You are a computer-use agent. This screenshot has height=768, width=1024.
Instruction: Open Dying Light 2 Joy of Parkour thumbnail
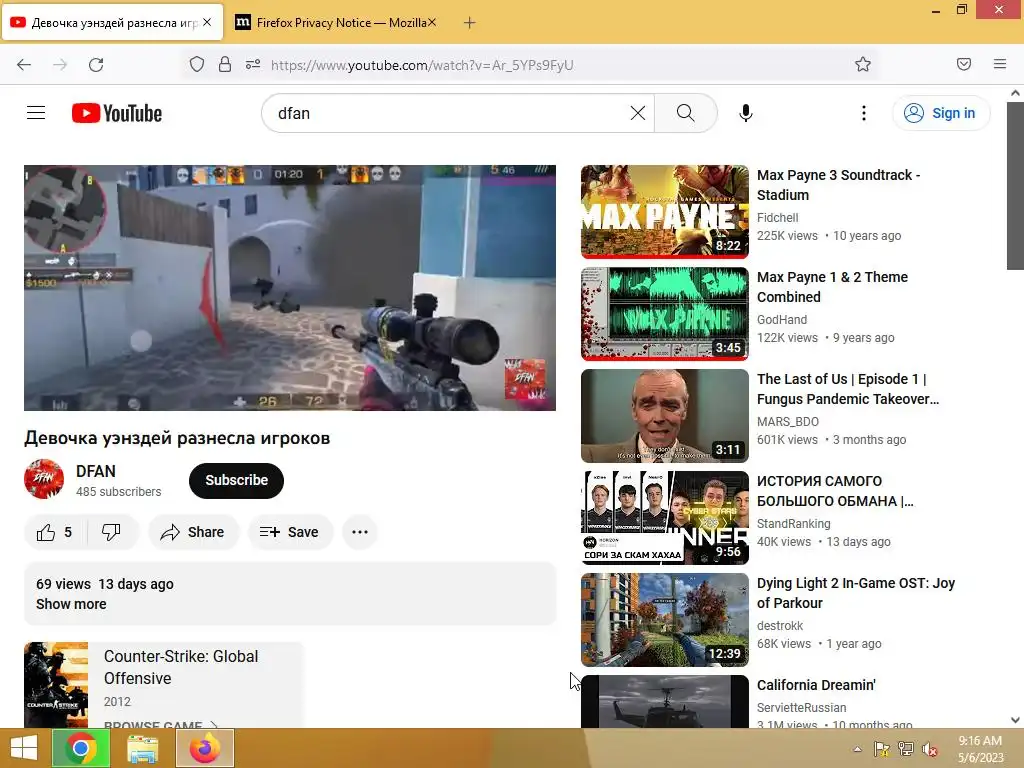tap(665, 620)
